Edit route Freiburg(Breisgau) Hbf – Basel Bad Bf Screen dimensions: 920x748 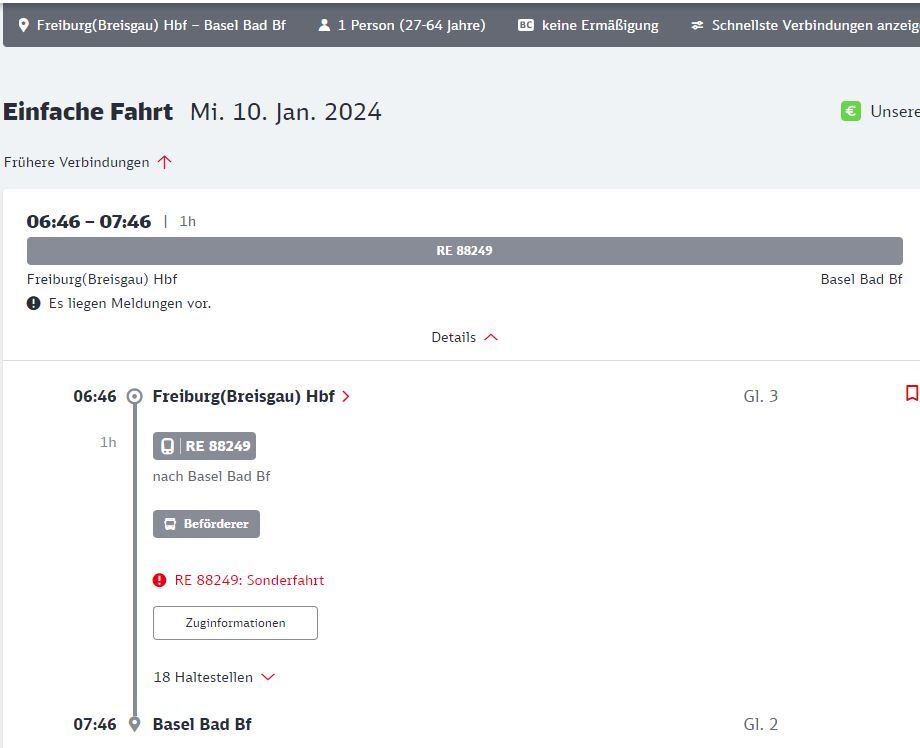[x=160, y=25]
